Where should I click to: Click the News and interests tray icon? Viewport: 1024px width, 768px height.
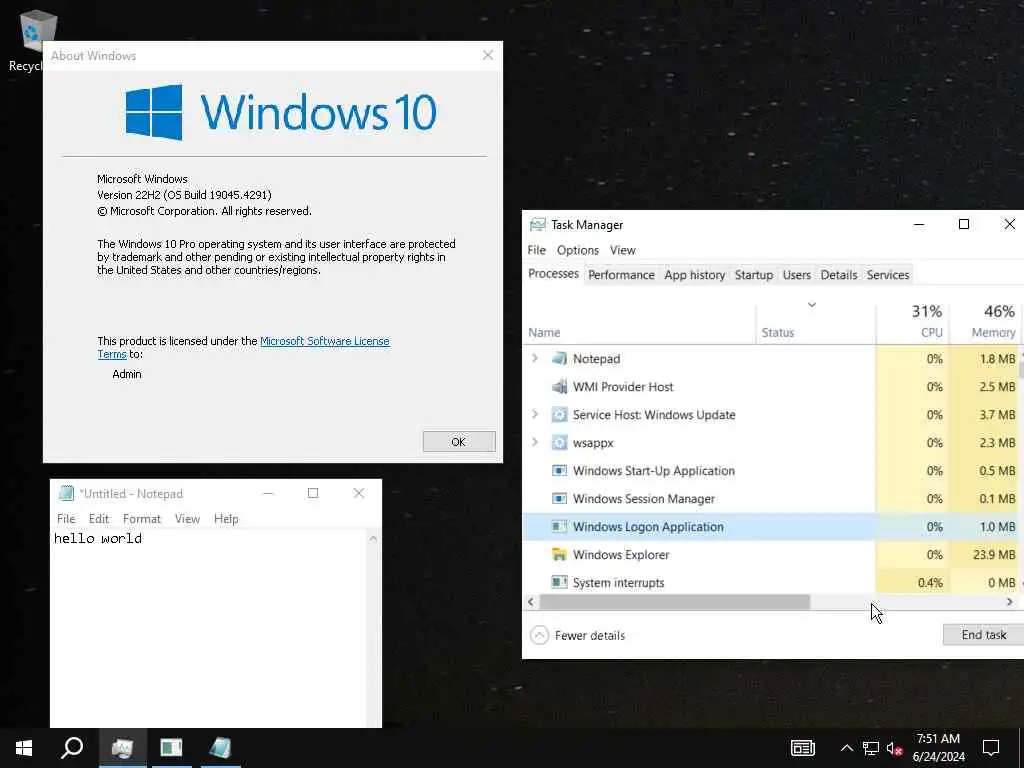point(803,748)
